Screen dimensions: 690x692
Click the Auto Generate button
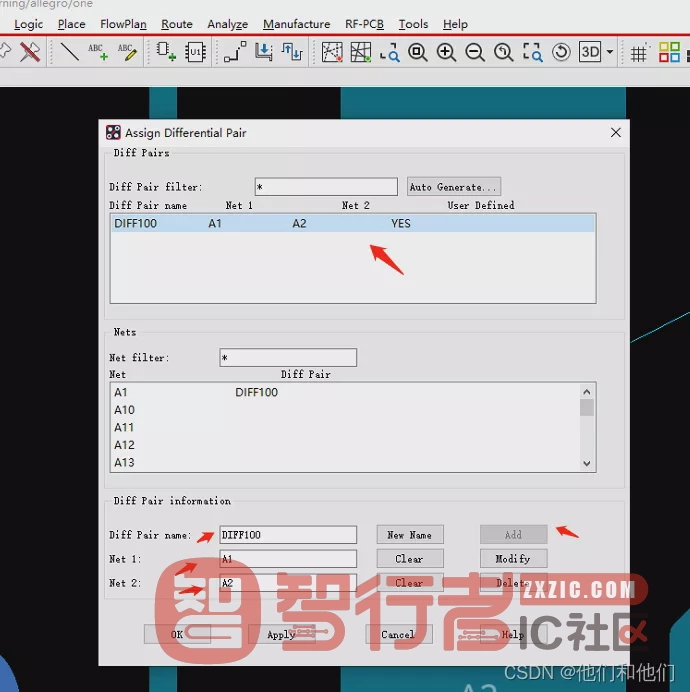tap(454, 187)
